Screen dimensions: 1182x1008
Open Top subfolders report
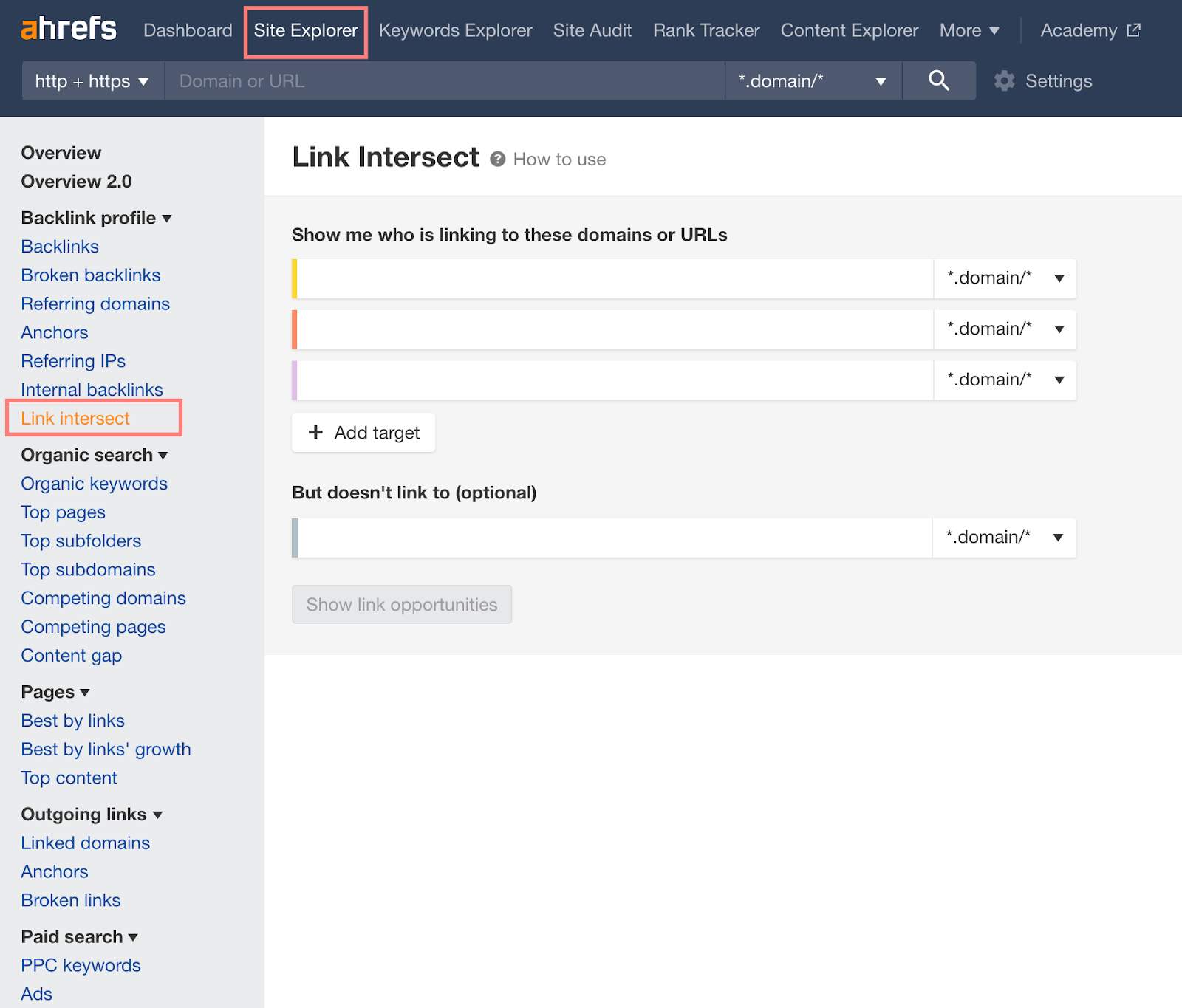click(81, 541)
